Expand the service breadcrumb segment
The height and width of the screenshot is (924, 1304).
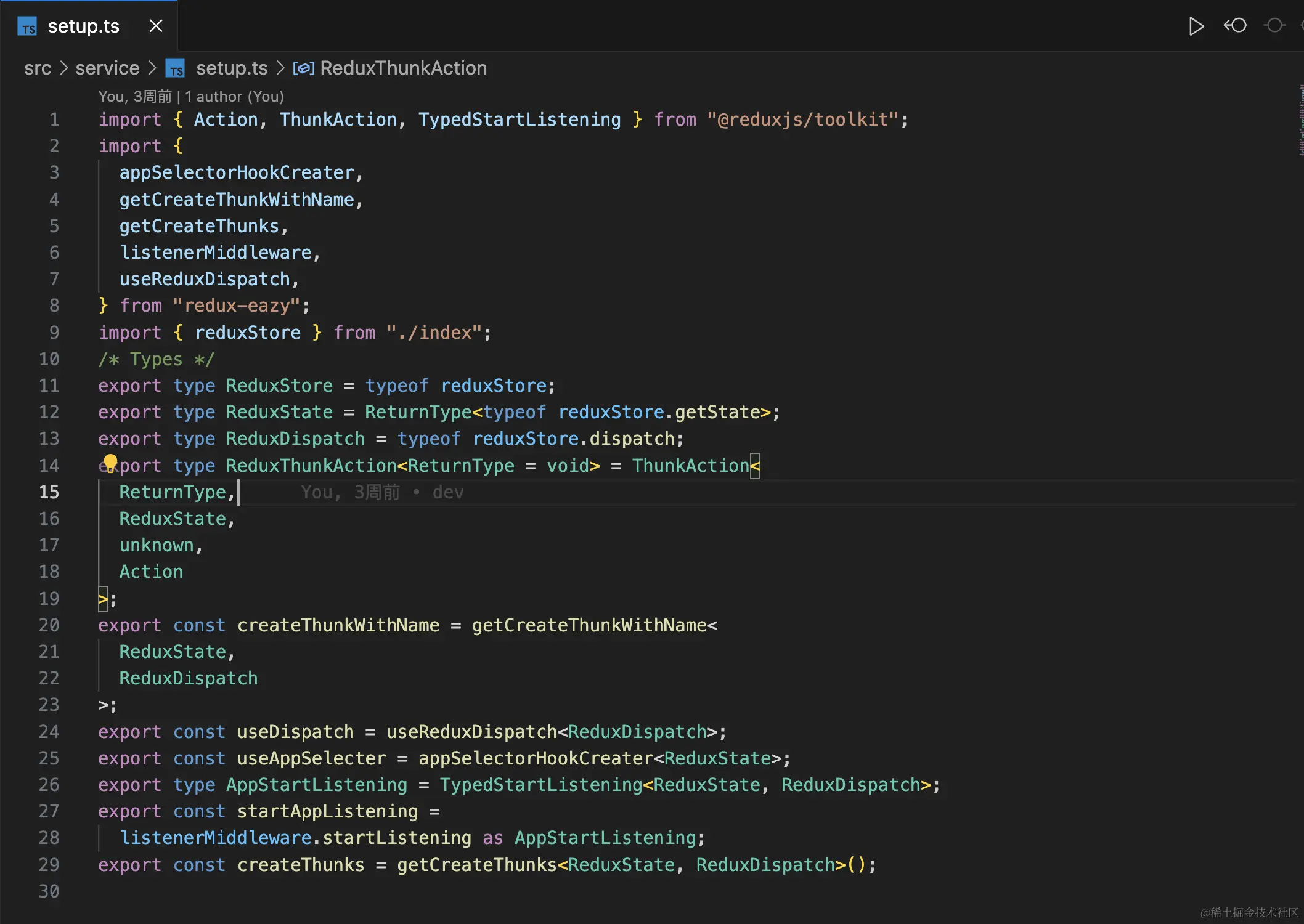(107, 68)
